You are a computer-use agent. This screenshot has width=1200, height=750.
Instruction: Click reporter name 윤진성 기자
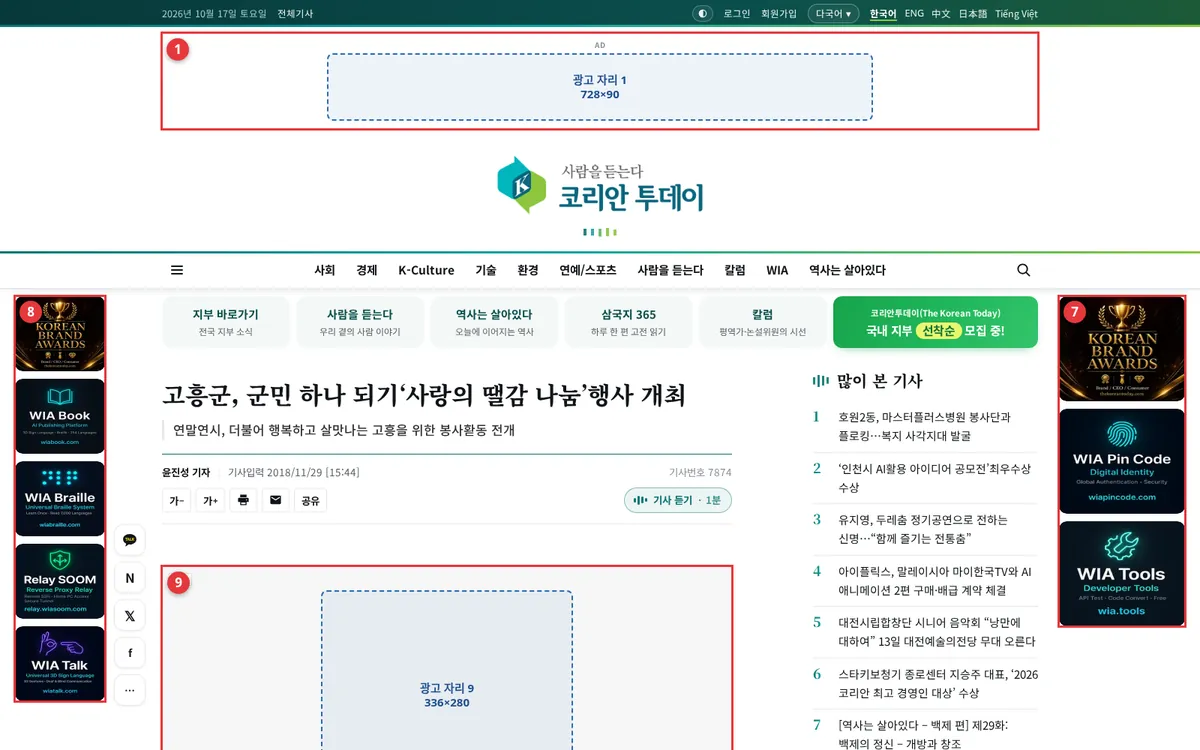[186, 472]
